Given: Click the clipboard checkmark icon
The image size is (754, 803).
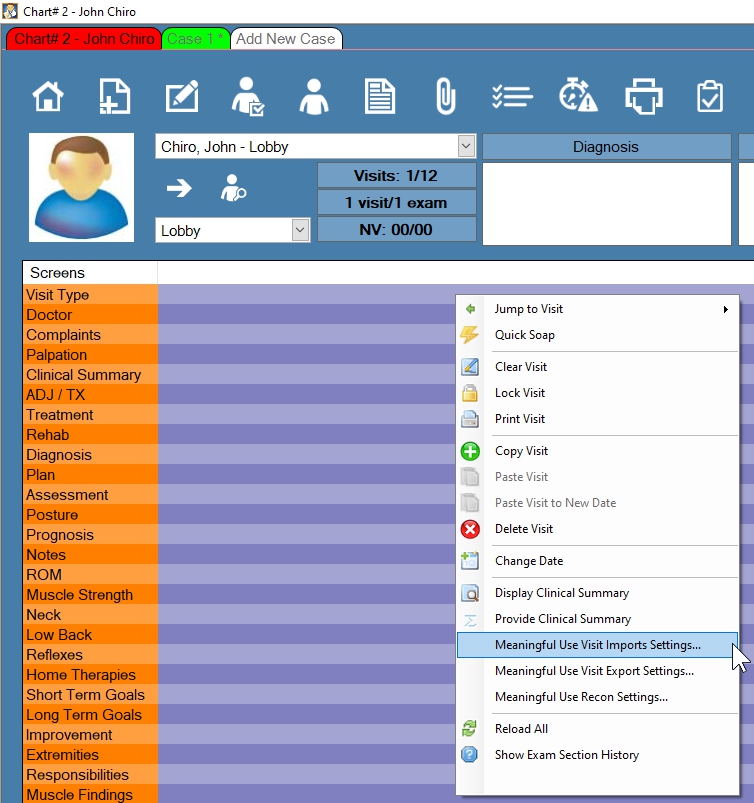Looking at the screenshot, I should click(709, 97).
